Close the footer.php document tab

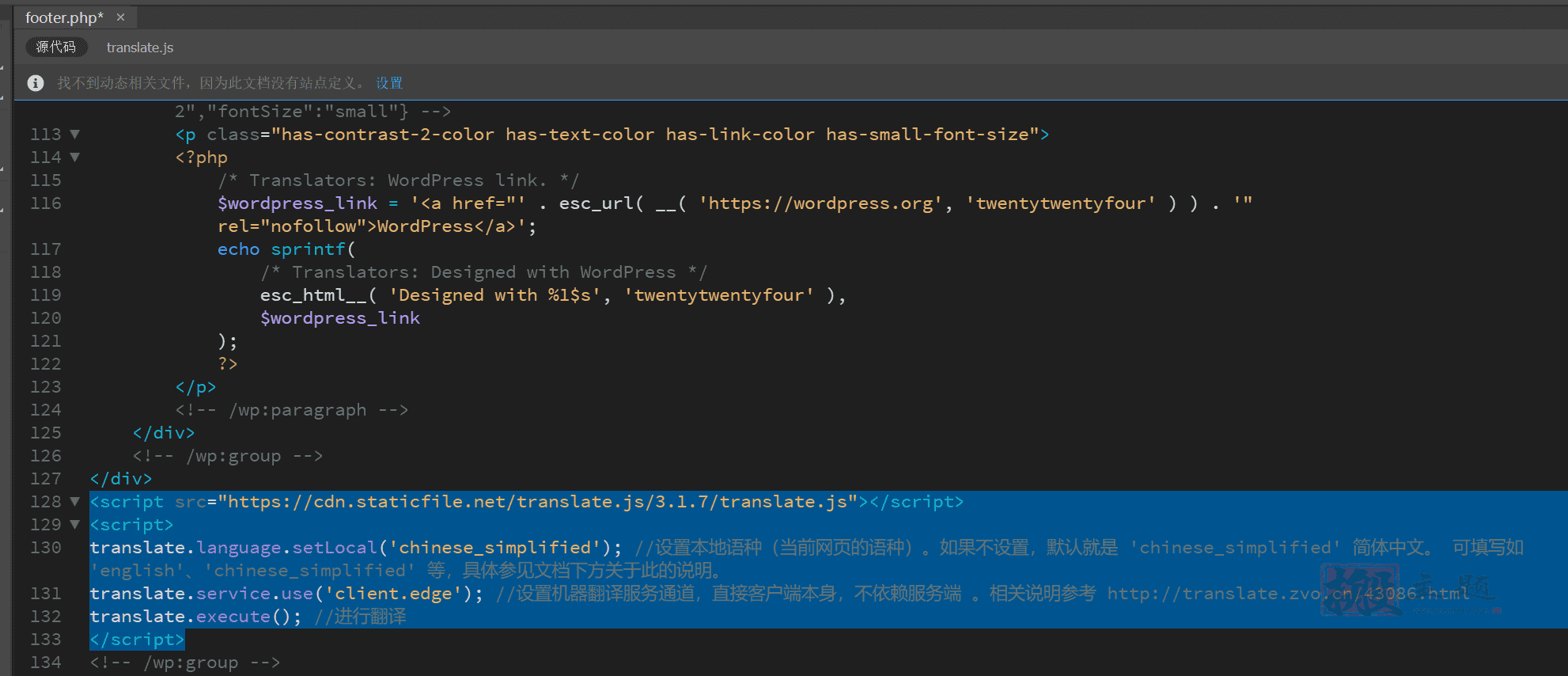tap(120, 17)
